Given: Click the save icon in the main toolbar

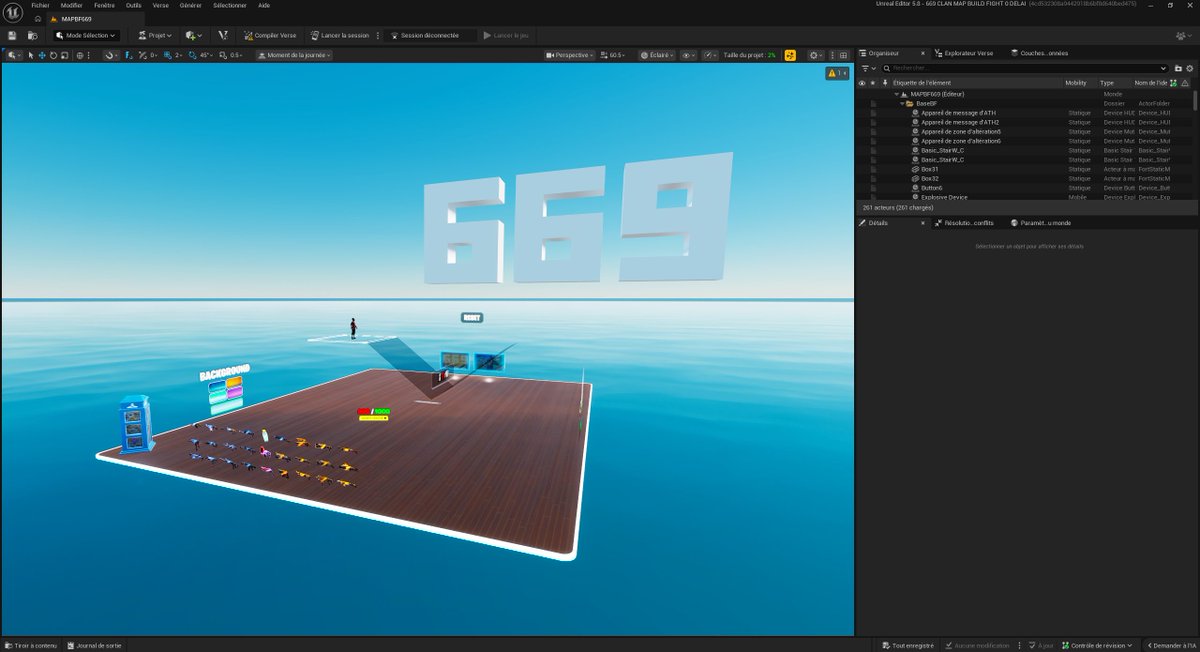Looking at the screenshot, I should [11, 35].
